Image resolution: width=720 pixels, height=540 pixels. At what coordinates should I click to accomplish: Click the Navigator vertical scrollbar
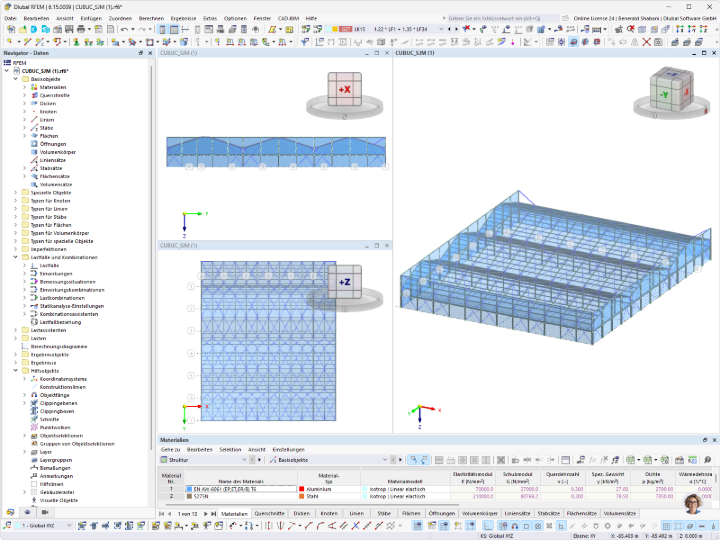click(x=152, y=257)
